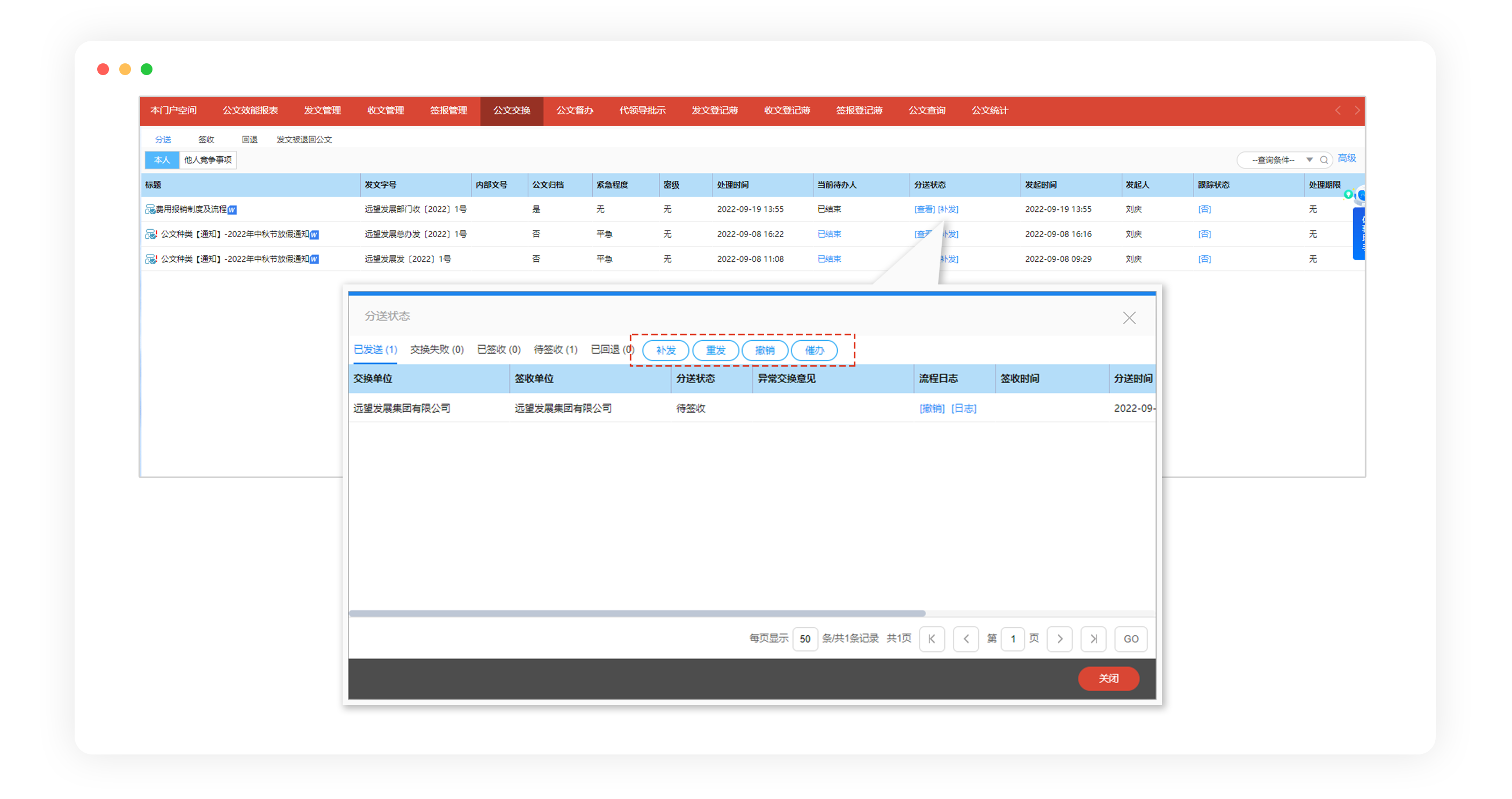Click the search magnifier icon
Image resolution: width=1512 pixels, height=799 pixels.
1324,159
